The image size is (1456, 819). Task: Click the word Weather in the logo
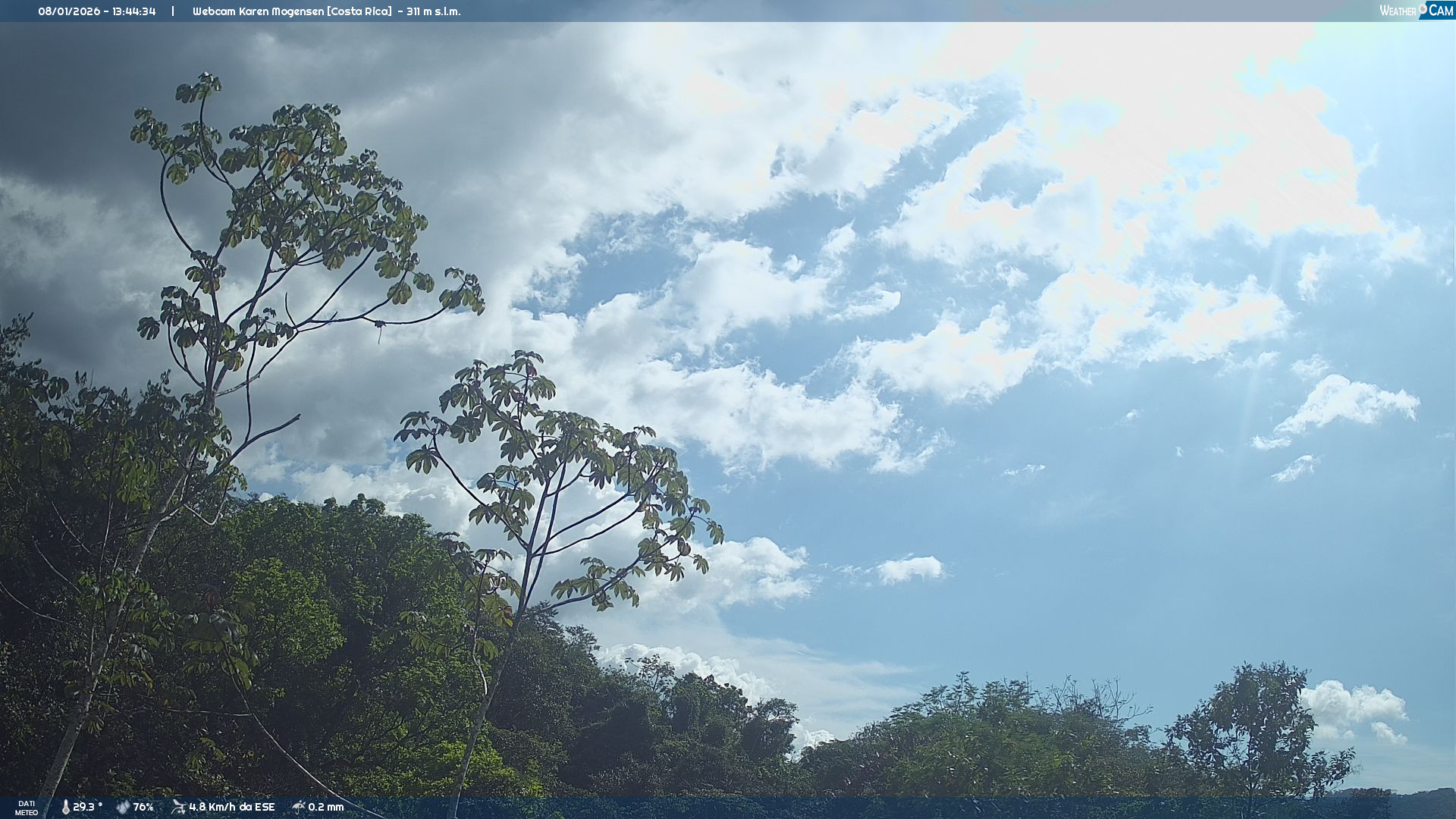[x=1398, y=11]
